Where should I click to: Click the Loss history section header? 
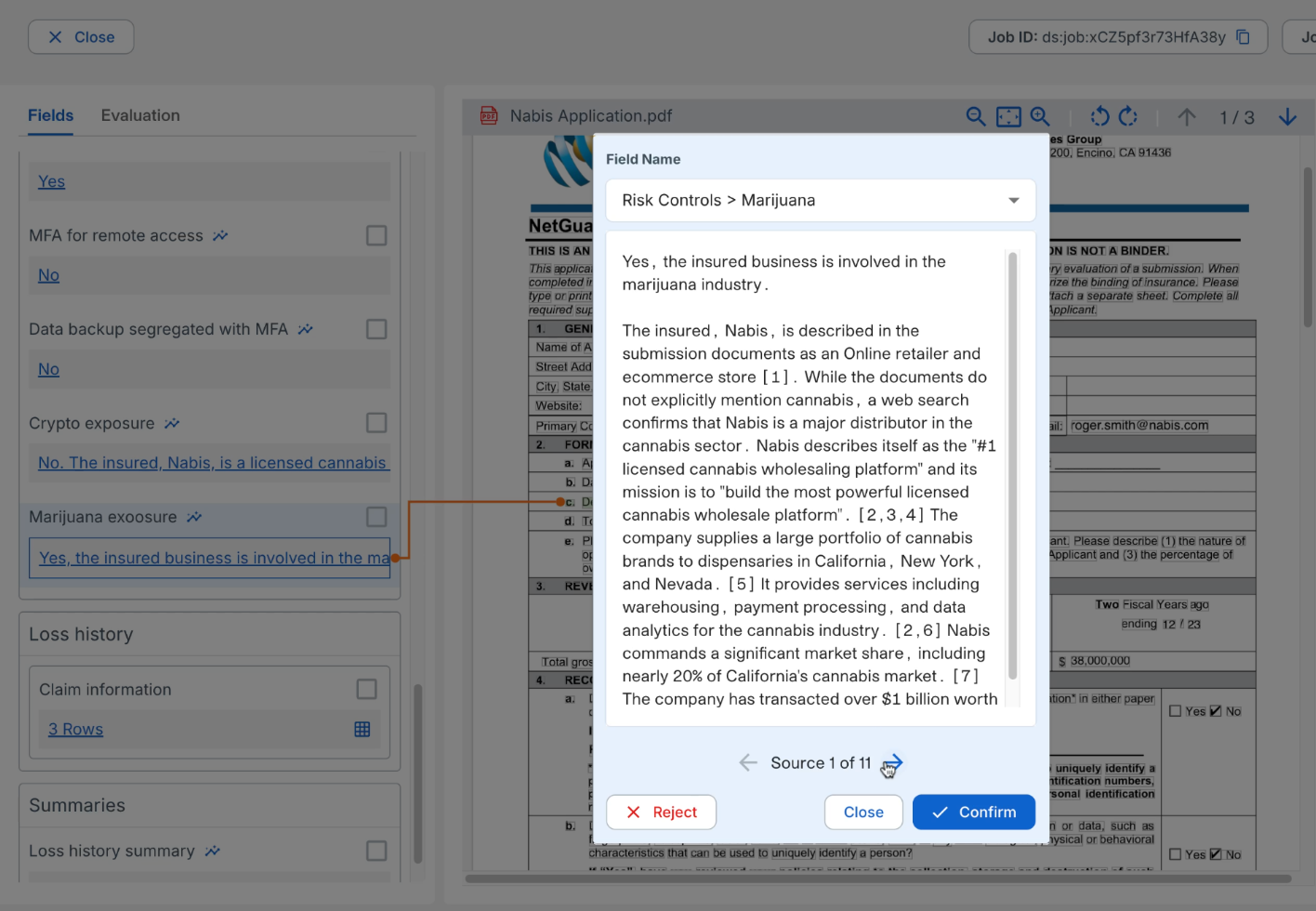point(81,634)
